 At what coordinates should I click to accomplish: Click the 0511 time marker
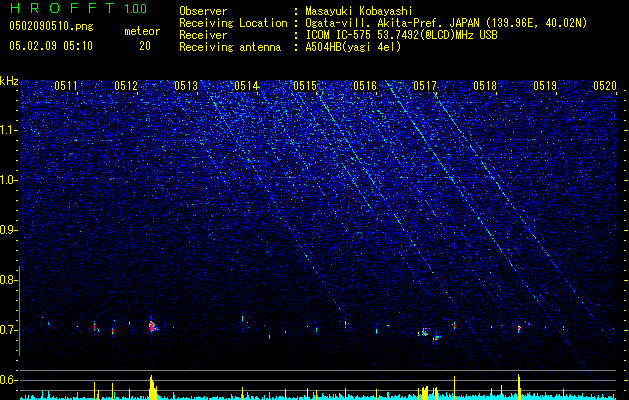[x=66, y=86]
